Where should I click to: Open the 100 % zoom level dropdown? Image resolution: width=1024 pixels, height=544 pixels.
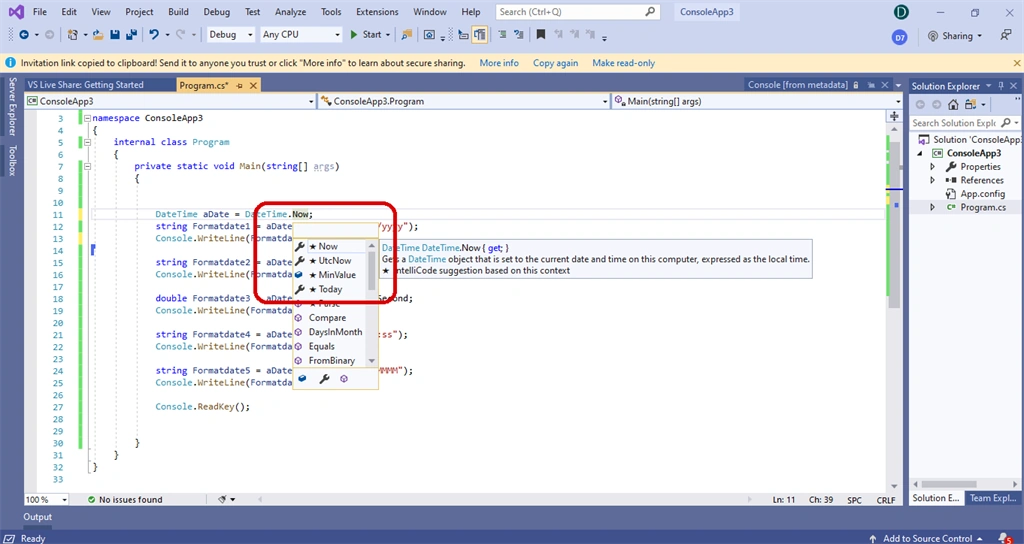click(x=46, y=500)
